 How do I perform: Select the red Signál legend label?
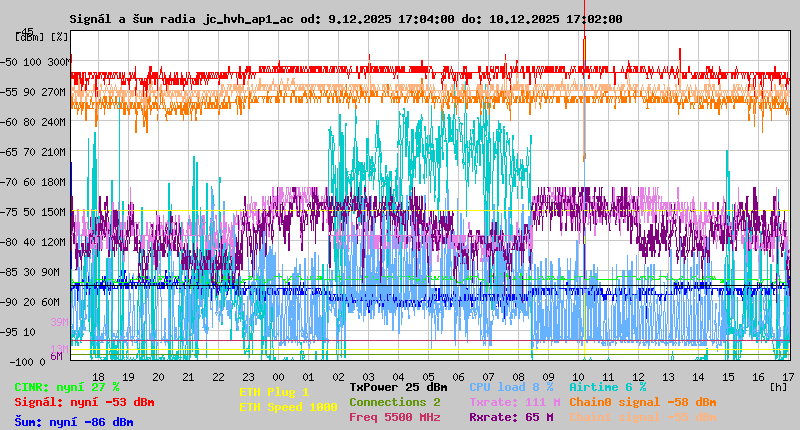84,402
